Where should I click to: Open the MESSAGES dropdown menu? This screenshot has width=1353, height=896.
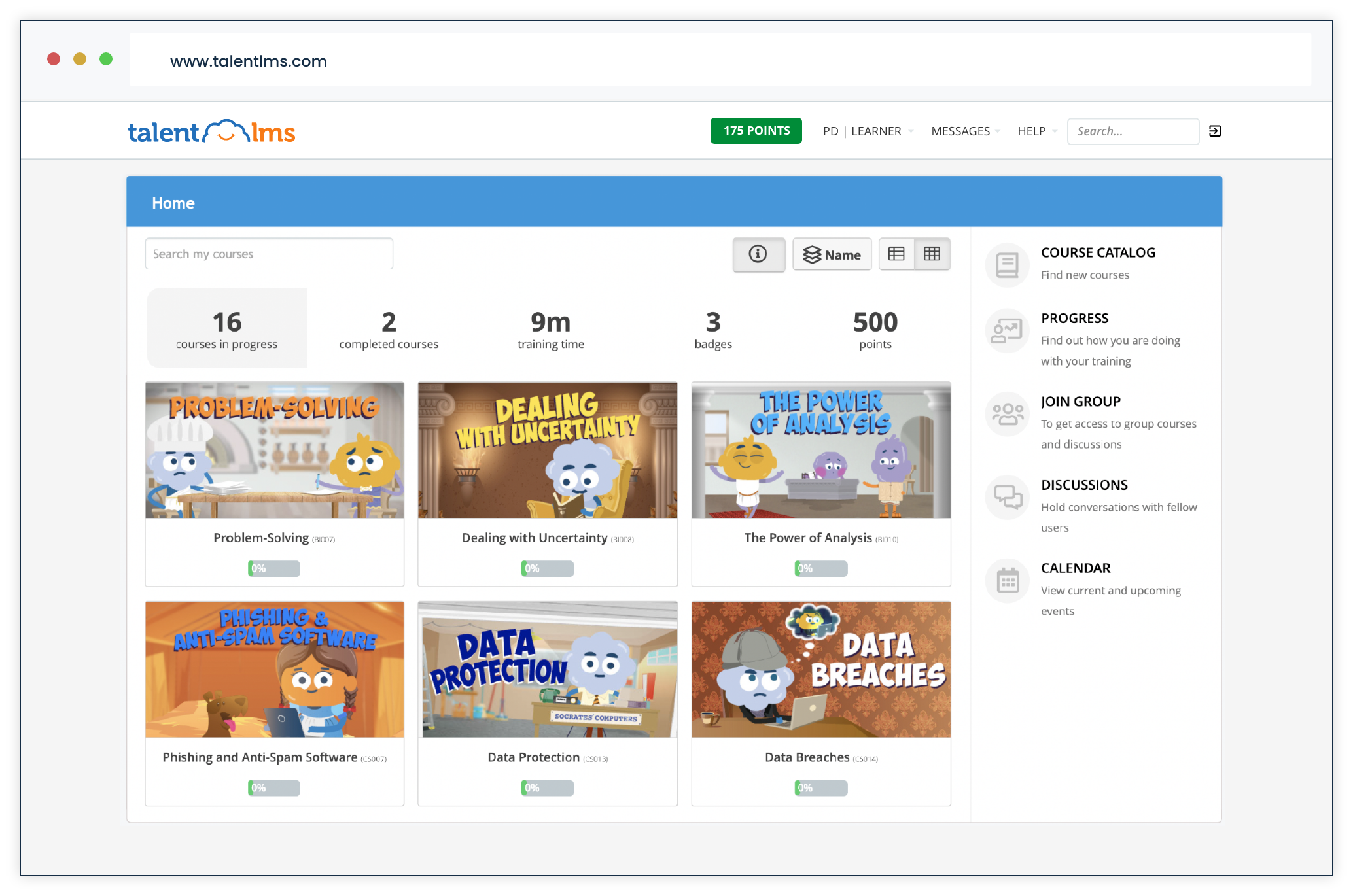[966, 131]
